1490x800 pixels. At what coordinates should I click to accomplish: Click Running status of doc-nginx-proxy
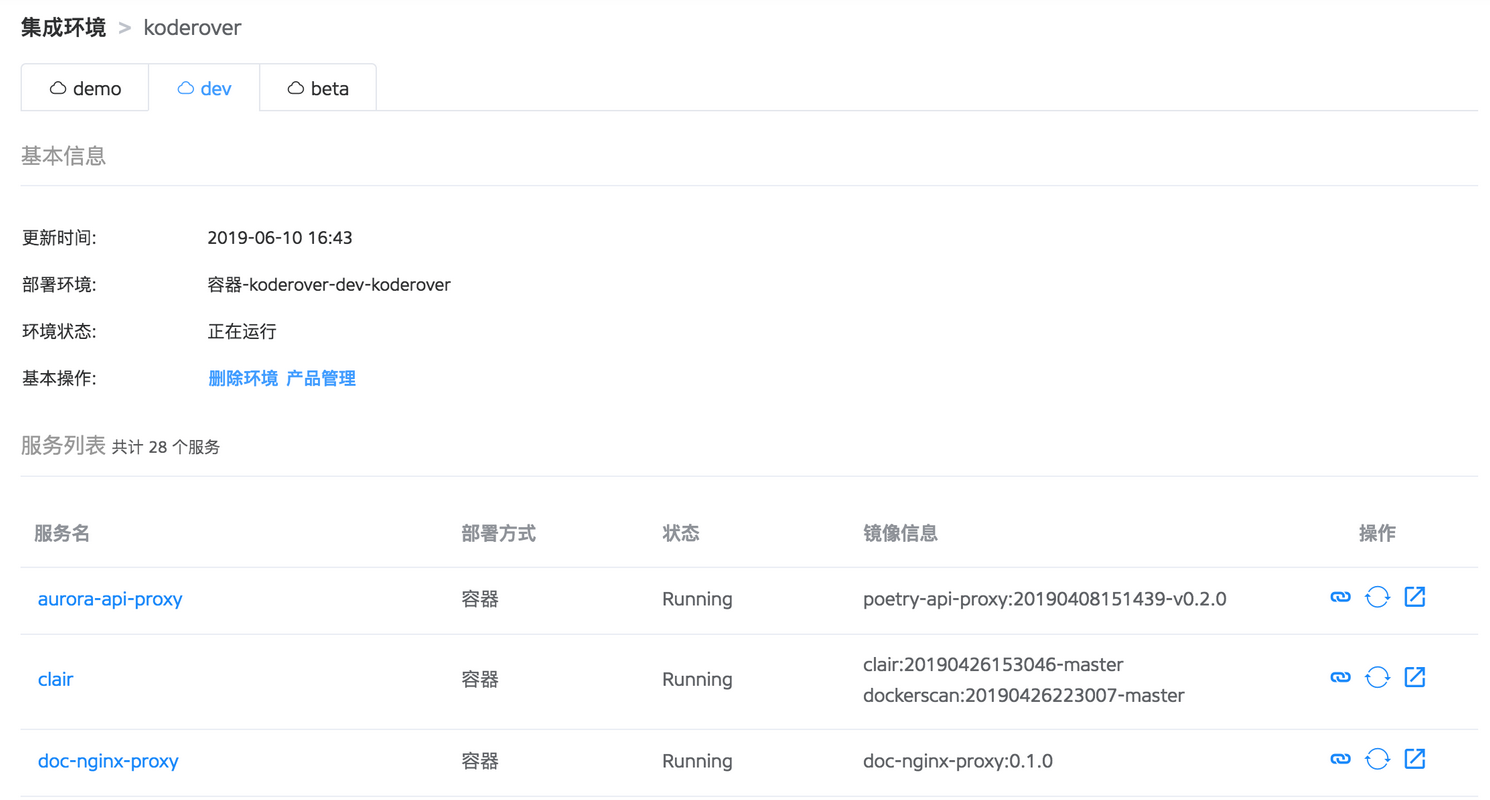[697, 761]
